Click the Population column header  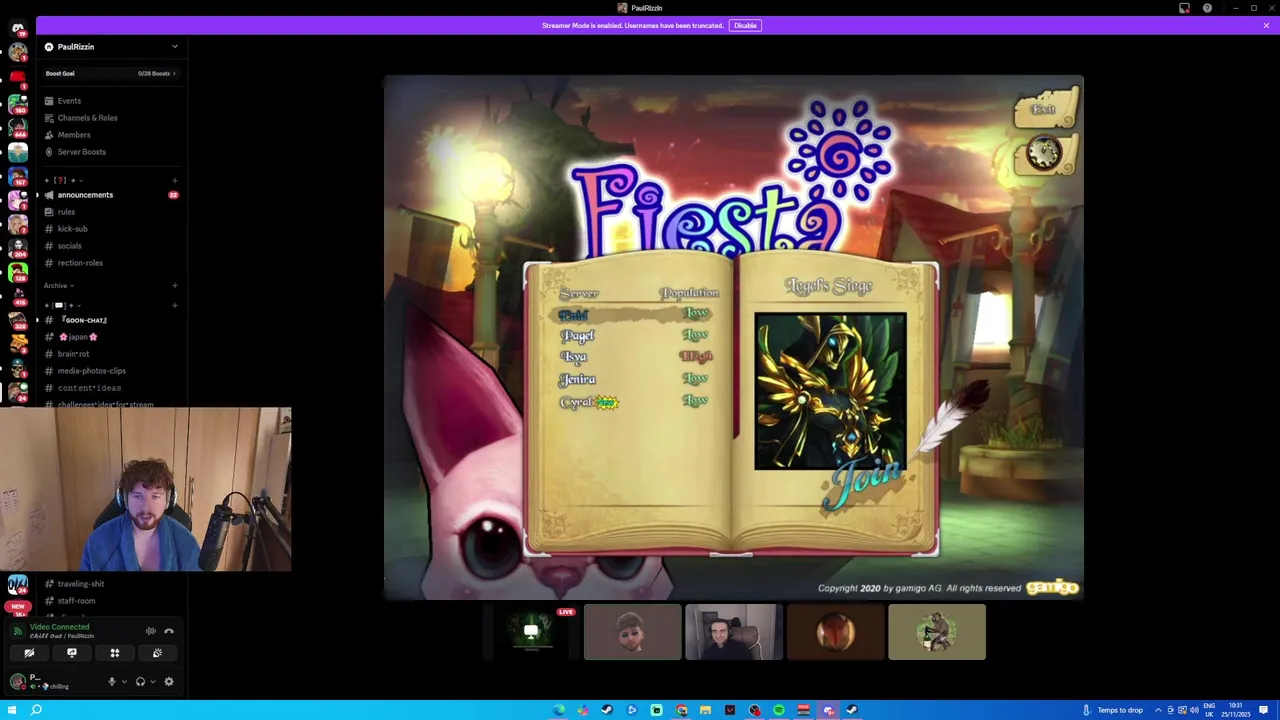tap(689, 293)
